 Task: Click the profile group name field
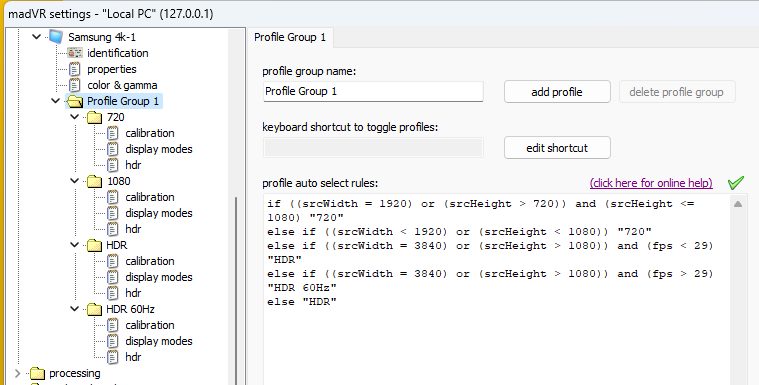point(373,92)
